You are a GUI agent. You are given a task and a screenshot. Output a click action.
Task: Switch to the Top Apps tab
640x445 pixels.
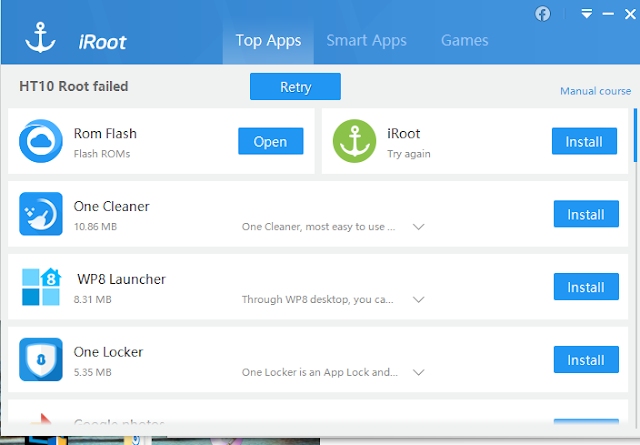tap(268, 40)
